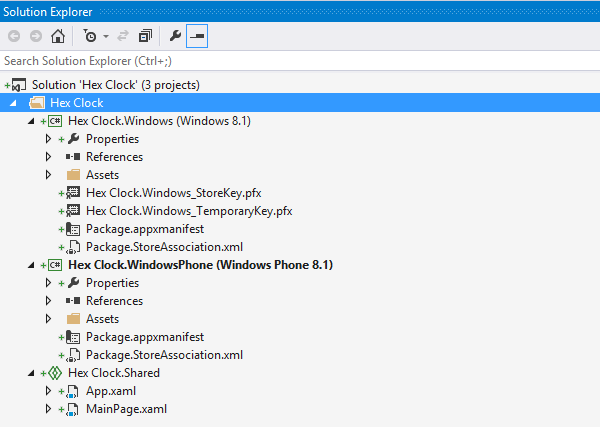Click the Forward navigation arrow in toolbar
Viewport: 600px width, 427px height.
[36, 36]
